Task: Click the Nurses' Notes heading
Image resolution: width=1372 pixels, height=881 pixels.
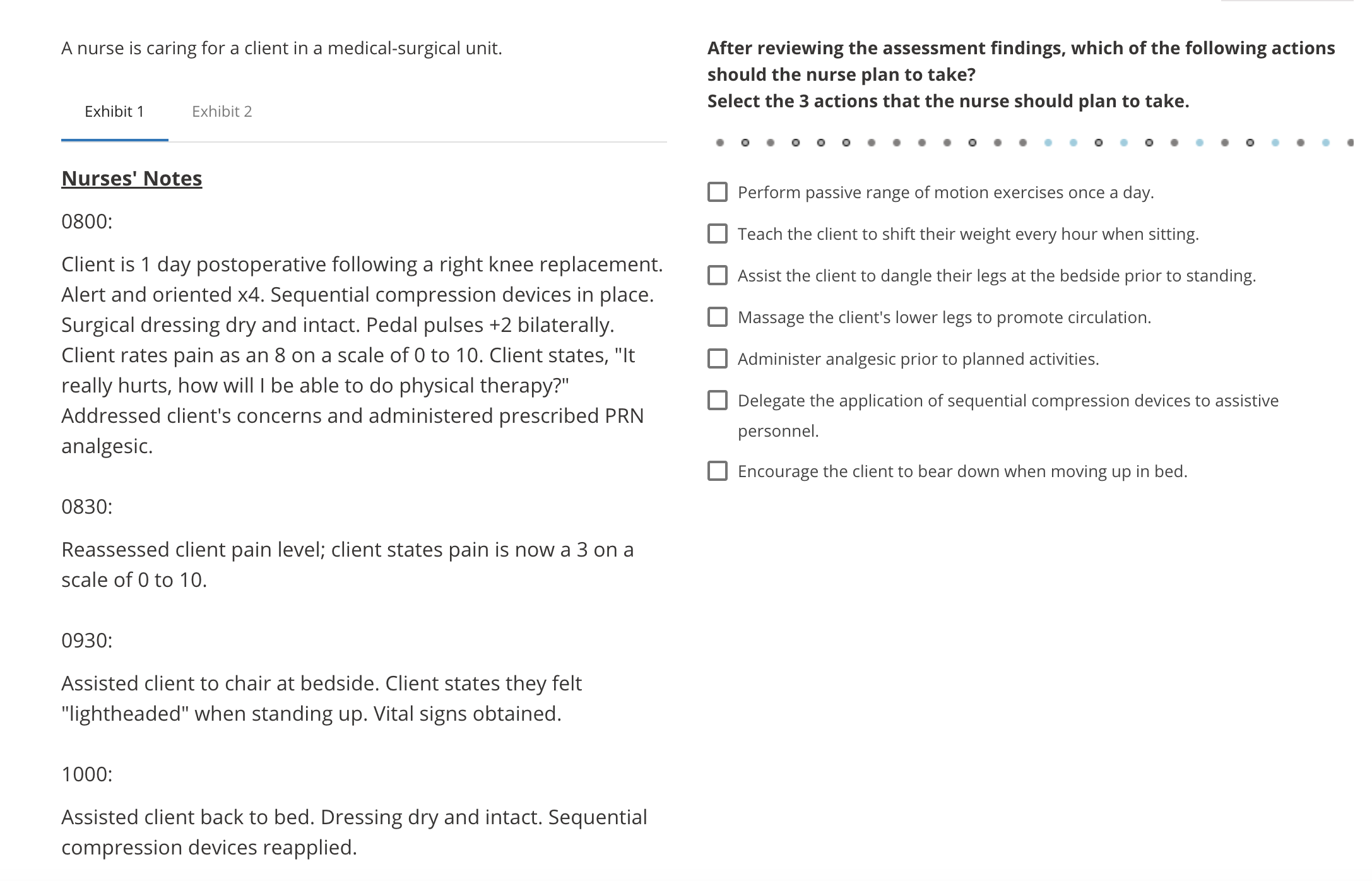Action: click(x=132, y=179)
